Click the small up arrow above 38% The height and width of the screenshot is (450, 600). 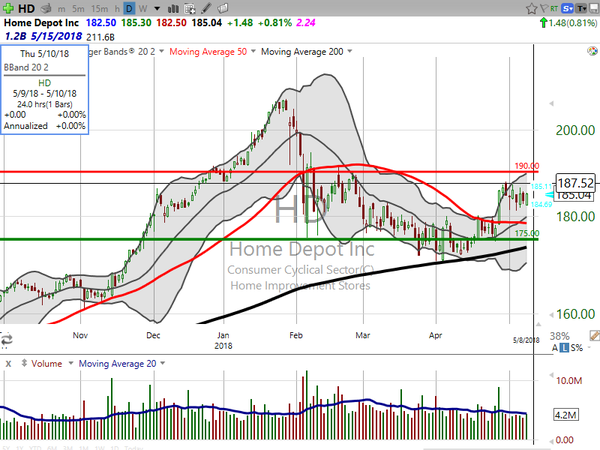tap(538, 324)
